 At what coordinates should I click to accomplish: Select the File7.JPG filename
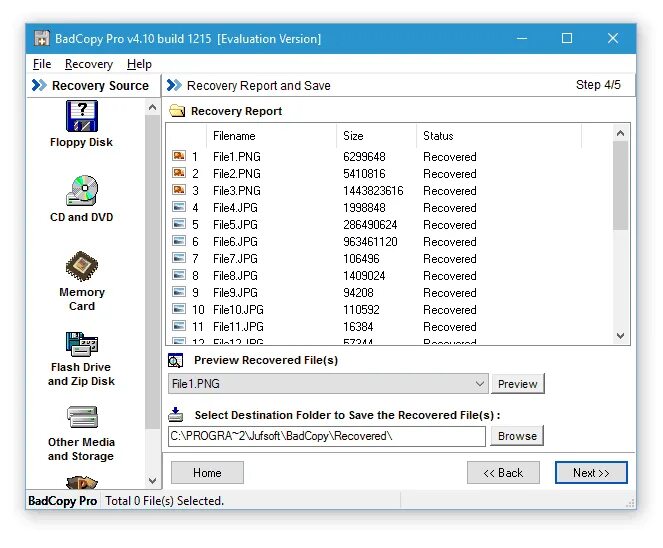pos(236,258)
